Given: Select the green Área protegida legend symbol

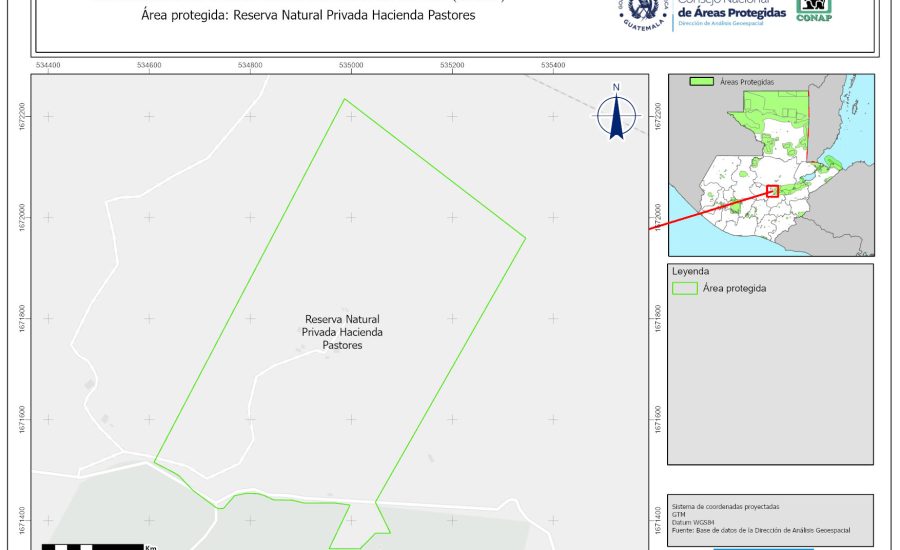Looking at the screenshot, I should click(685, 288).
